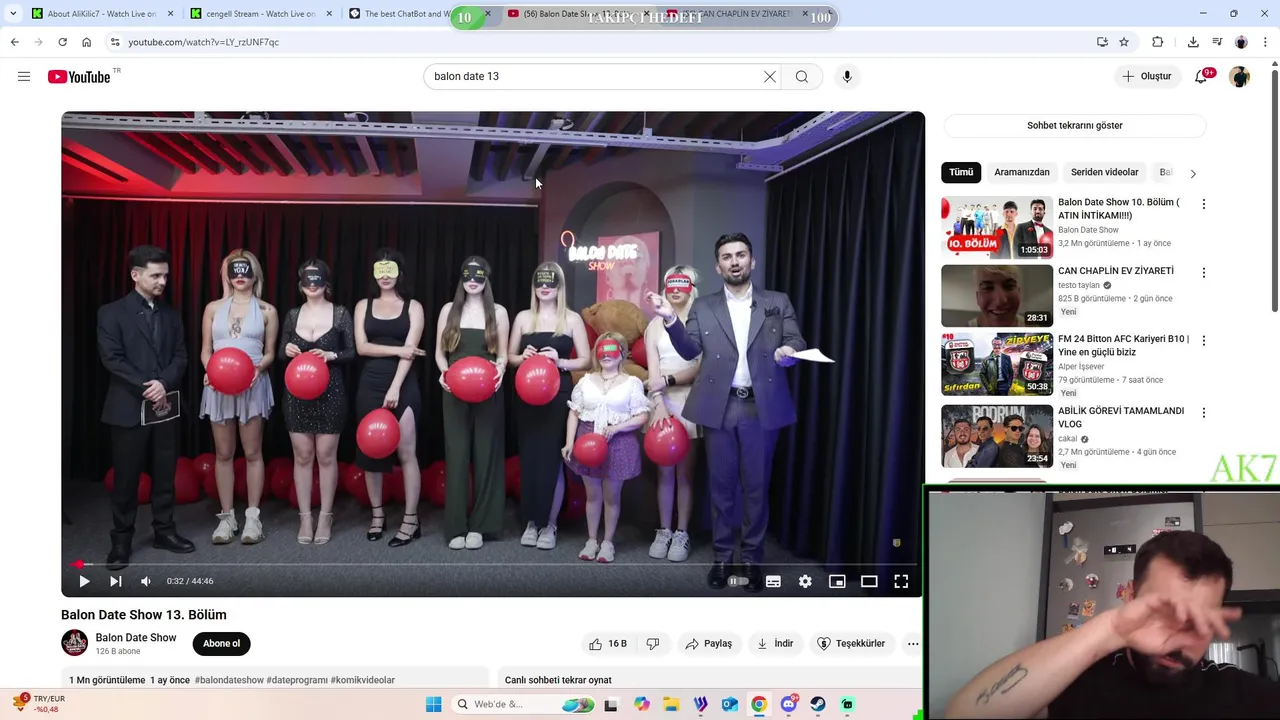This screenshot has width=1280, height=720.
Task: Open player settings gear
Action: click(805, 581)
